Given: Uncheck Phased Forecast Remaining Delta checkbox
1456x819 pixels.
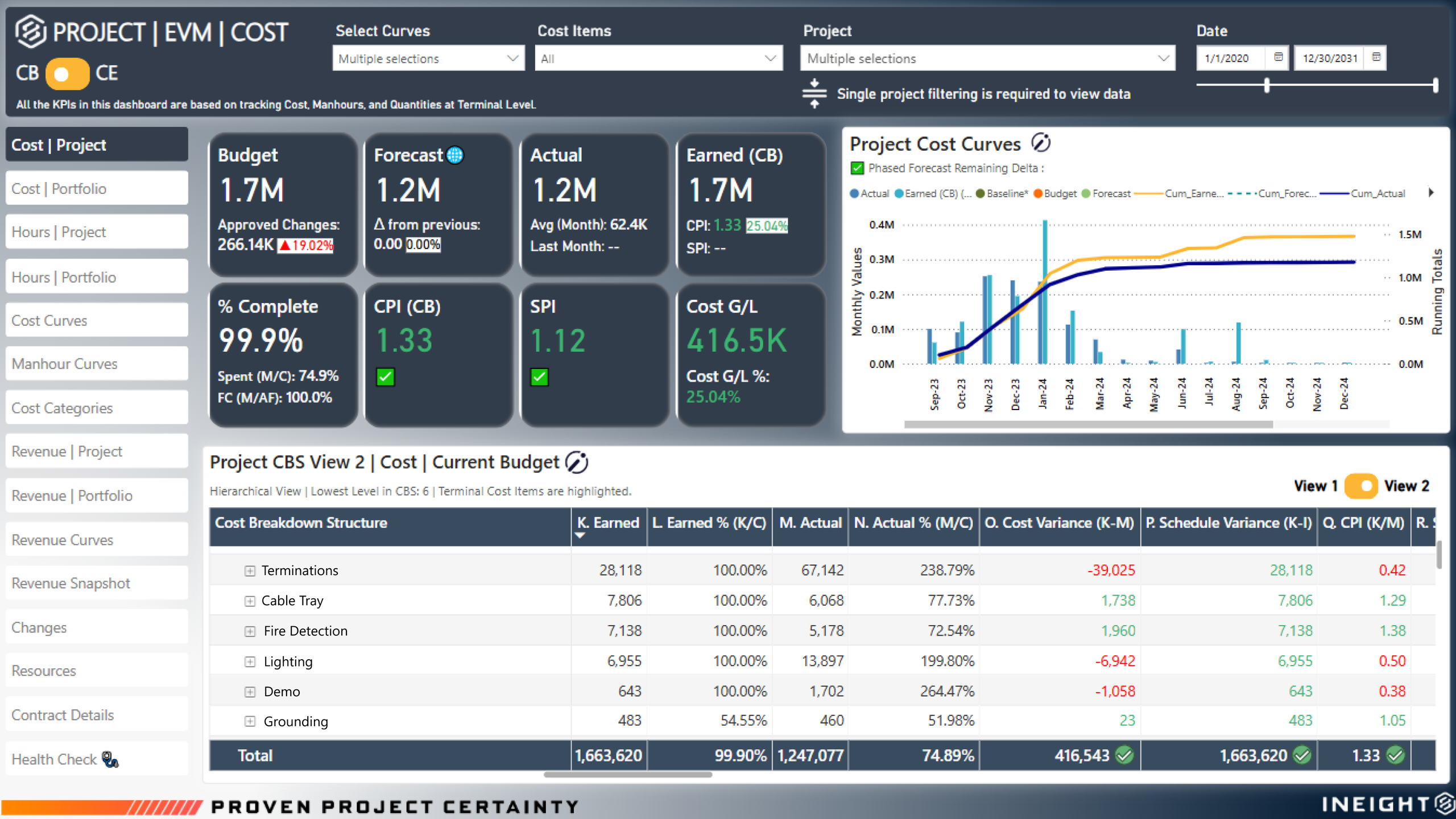Looking at the screenshot, I should tap(857, 168).
